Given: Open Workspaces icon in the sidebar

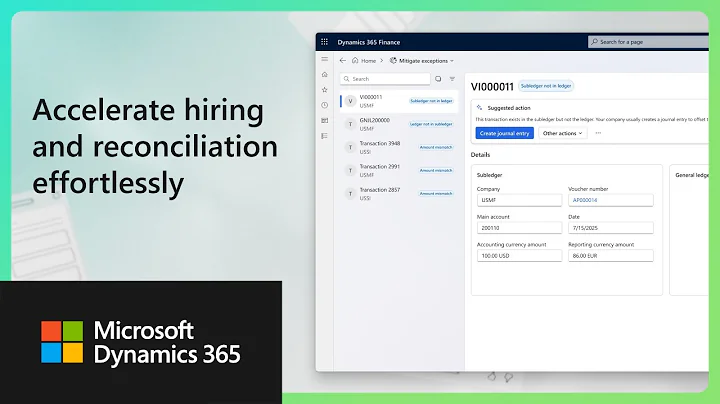Looking at the screenshot, I should coord(325,120).
